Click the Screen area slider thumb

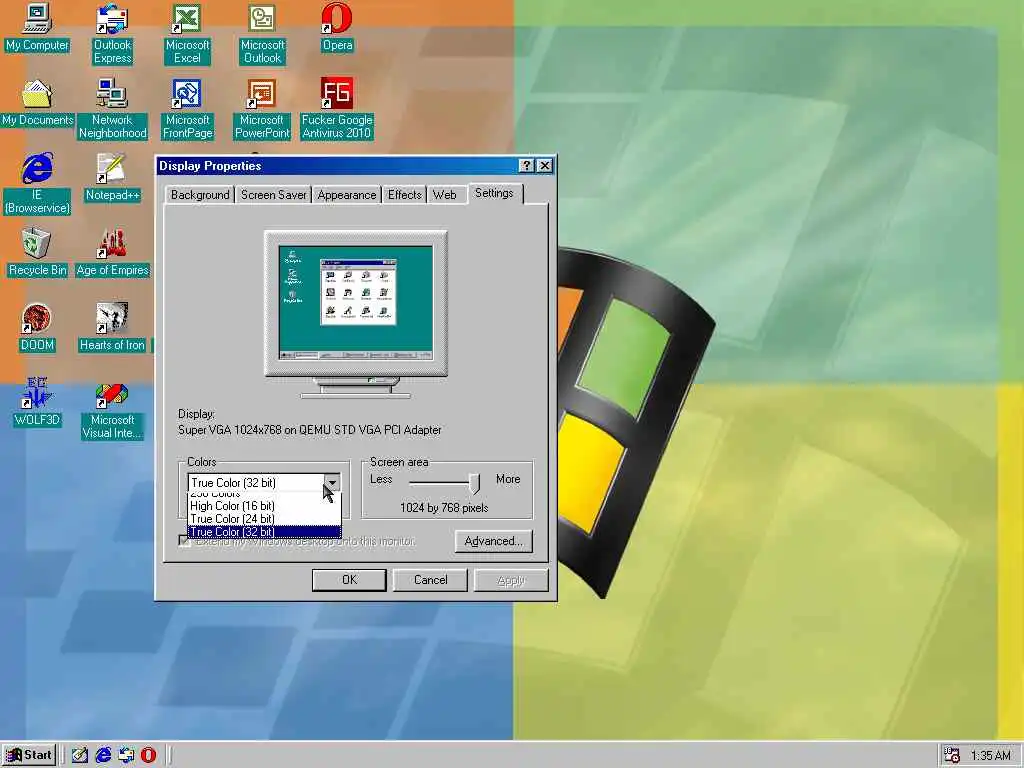(x=474, y=484)
